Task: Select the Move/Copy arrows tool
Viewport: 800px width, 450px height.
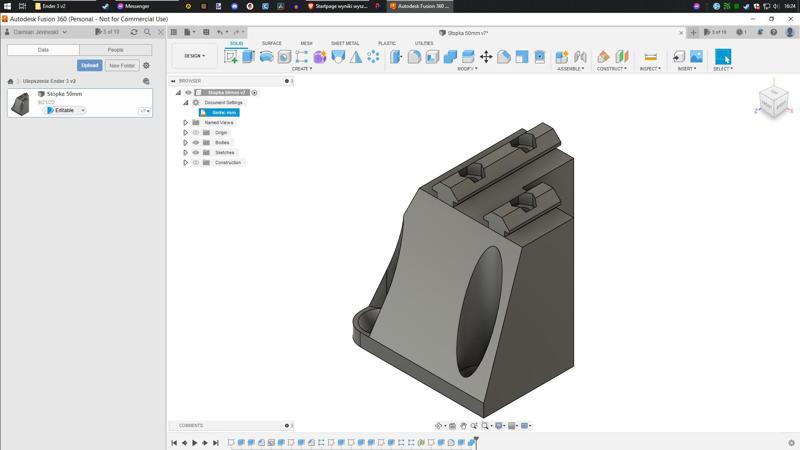Action: click(x=486, y=57)
